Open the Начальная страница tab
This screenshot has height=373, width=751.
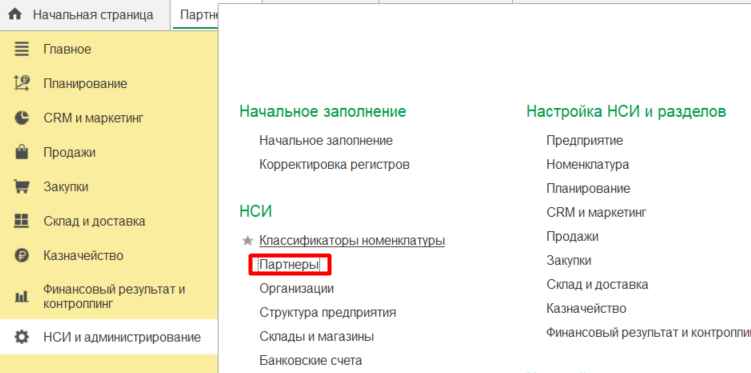click(93, 14)
